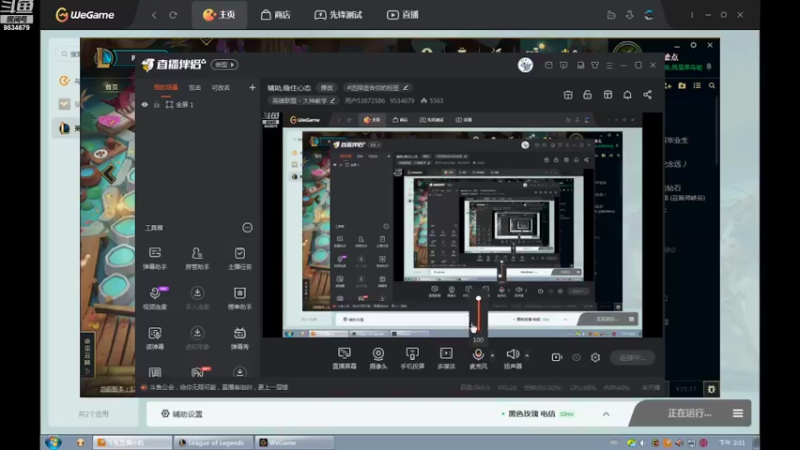Open WeGame 主页 tab
Image resolution: width=800 pixels, height=450 pixels.
pyautogui.click(x=219, y=15)
